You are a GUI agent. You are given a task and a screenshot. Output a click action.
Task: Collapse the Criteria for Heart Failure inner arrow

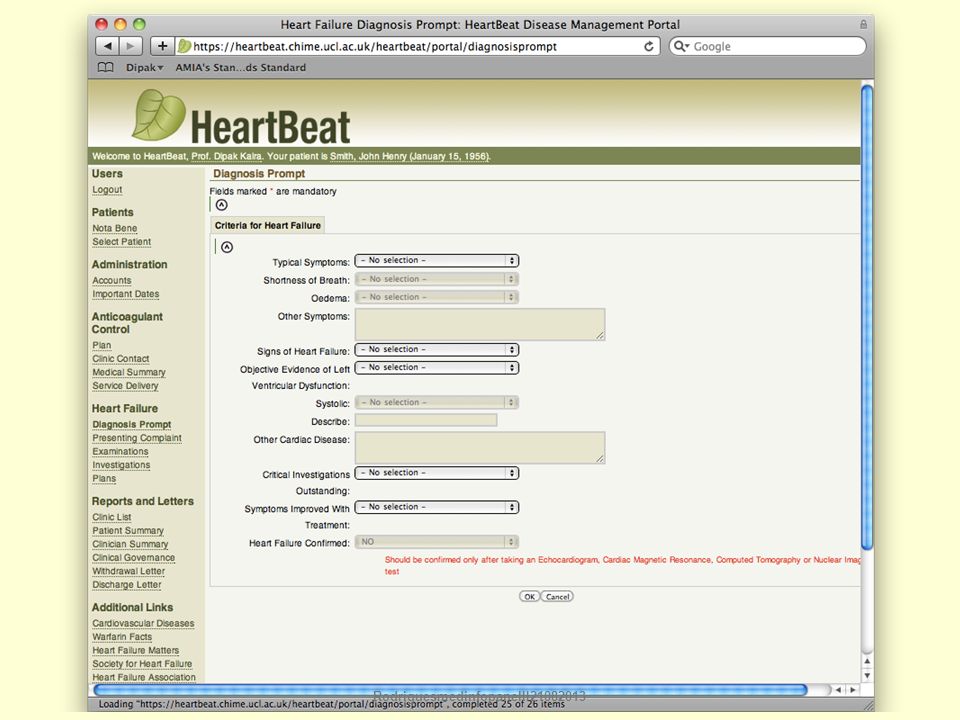[x=227, y=247]
